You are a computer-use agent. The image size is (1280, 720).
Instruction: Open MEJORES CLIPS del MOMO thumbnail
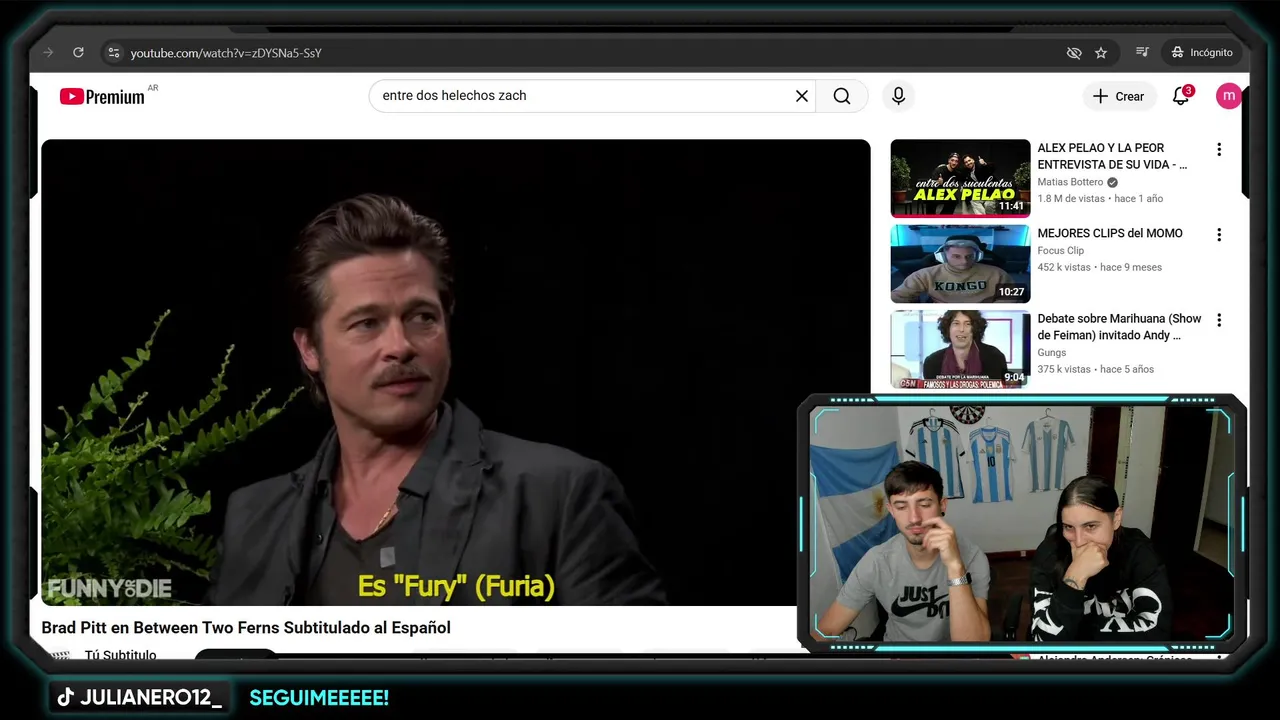click(960, 263)
